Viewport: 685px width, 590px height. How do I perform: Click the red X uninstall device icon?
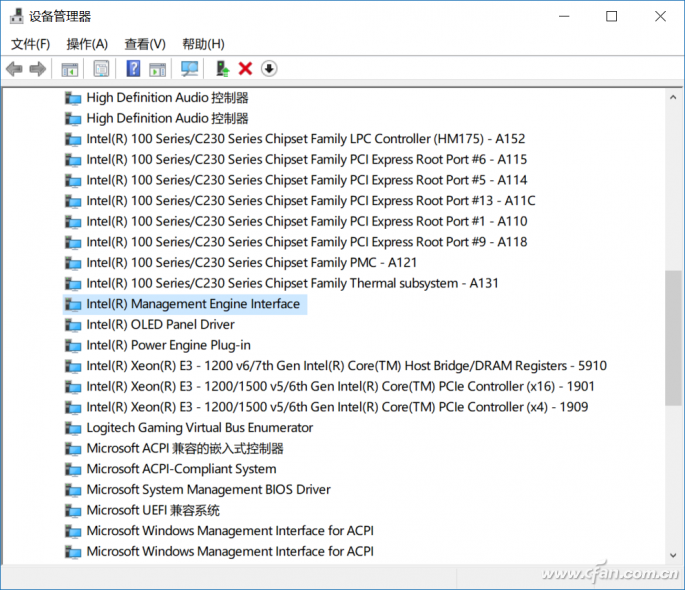(246, 69)
